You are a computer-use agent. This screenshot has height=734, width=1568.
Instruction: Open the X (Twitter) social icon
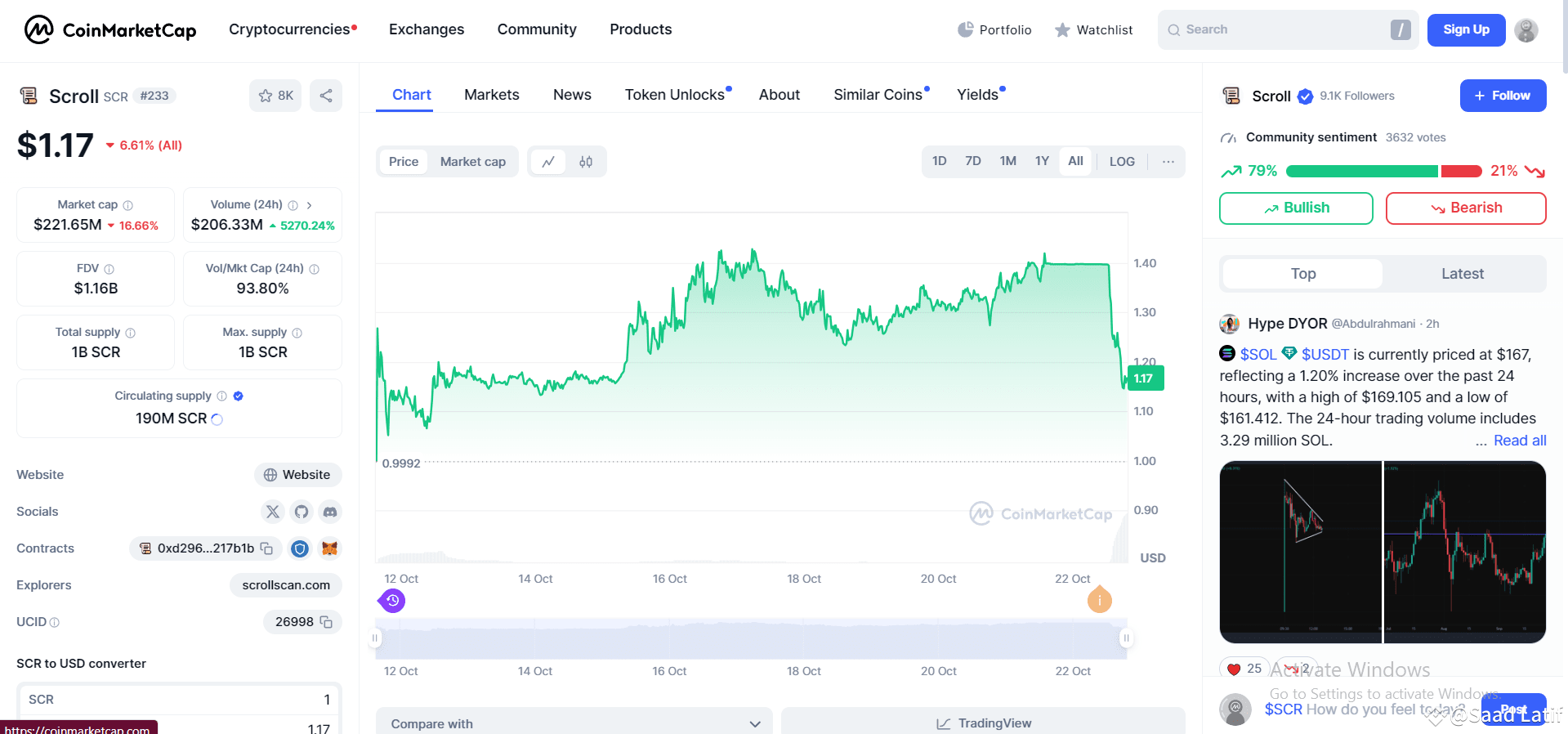[x=273, y=512]
